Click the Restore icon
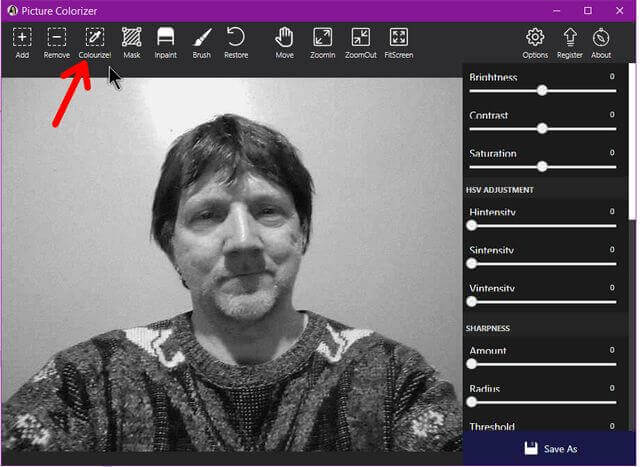The width and height of the screenshot is (640, 467). coord(236,38)
